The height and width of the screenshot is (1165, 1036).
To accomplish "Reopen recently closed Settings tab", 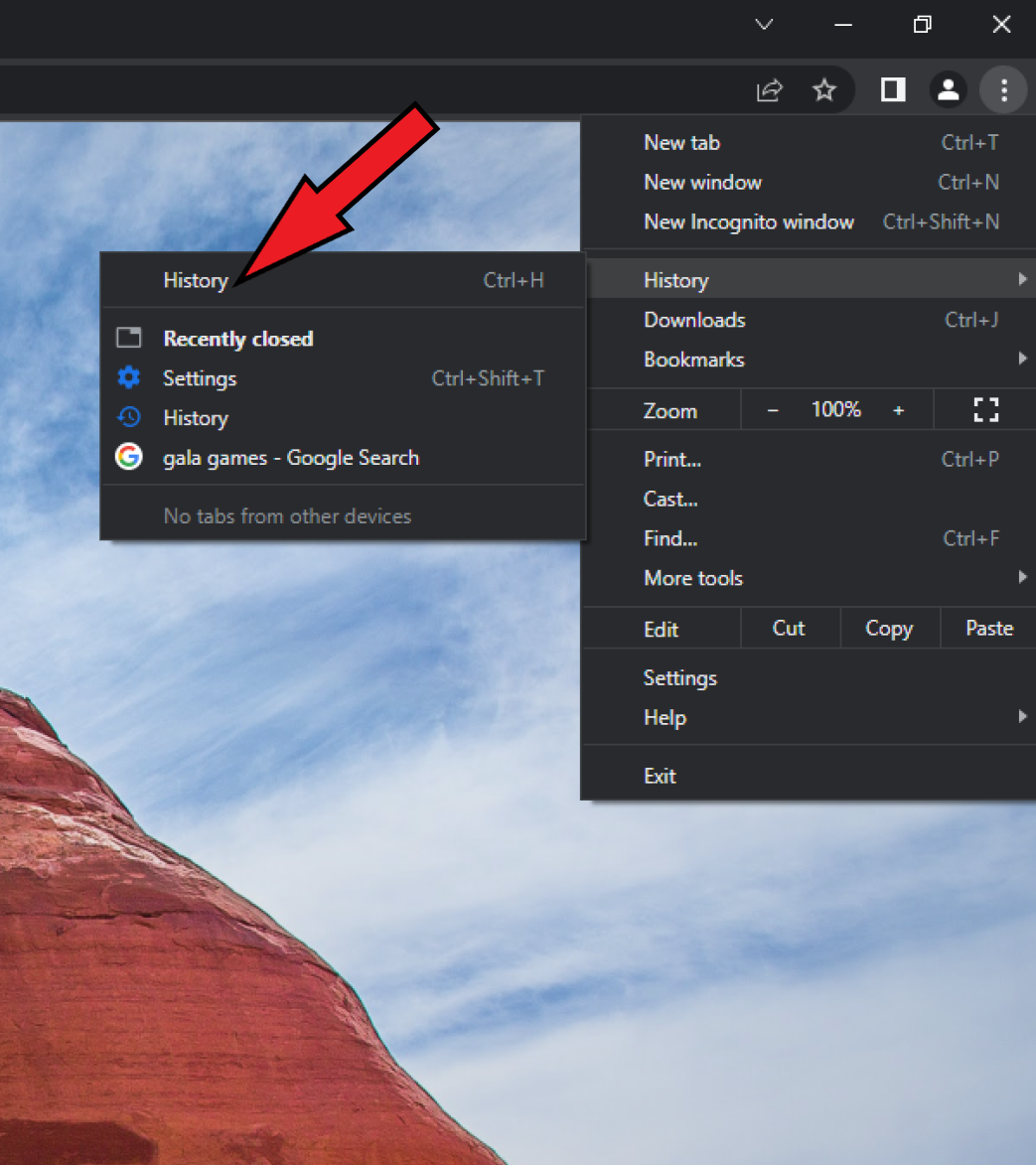I will pos(343,378).
